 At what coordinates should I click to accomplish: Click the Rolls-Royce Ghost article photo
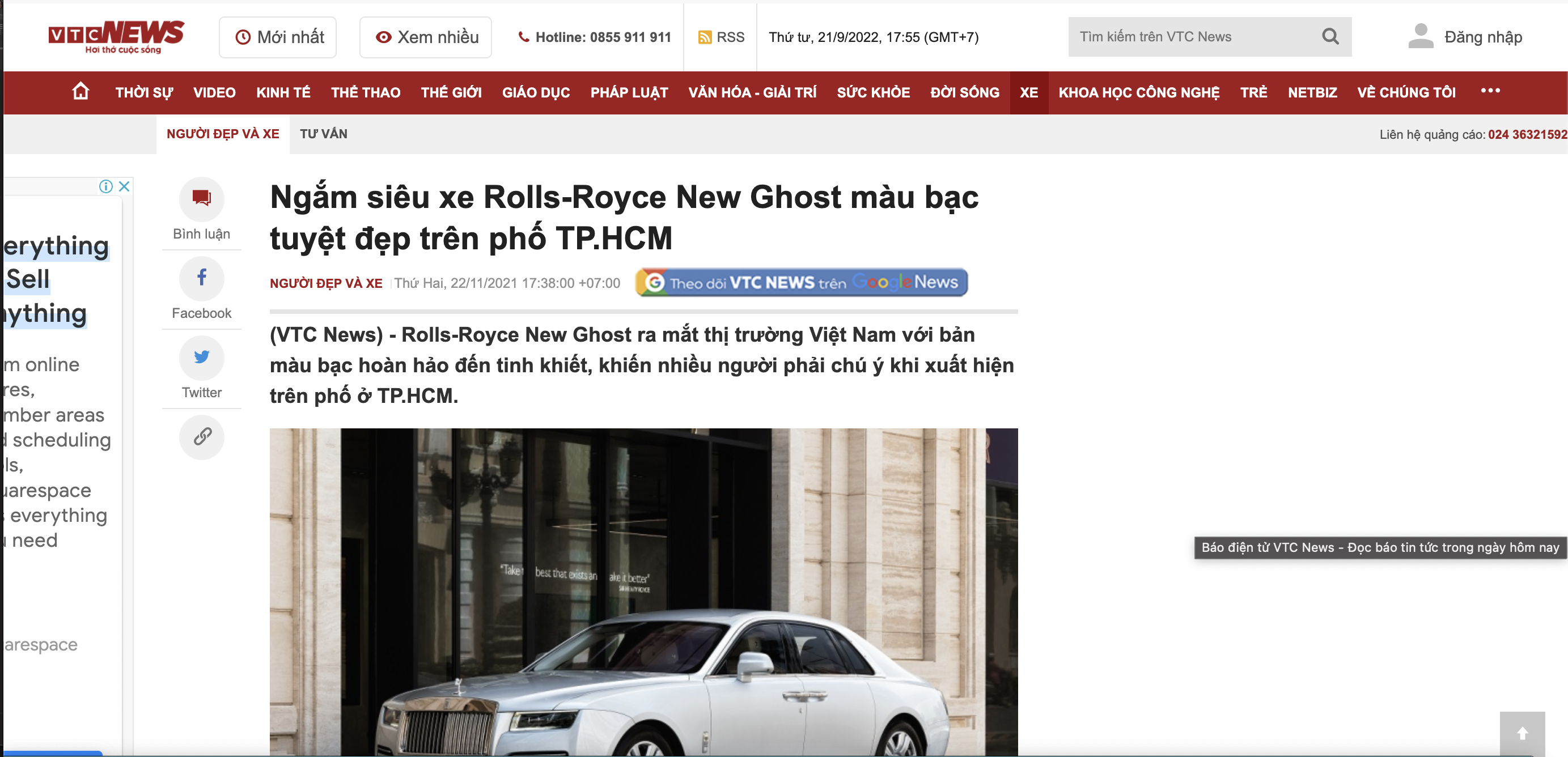(643, 592)
